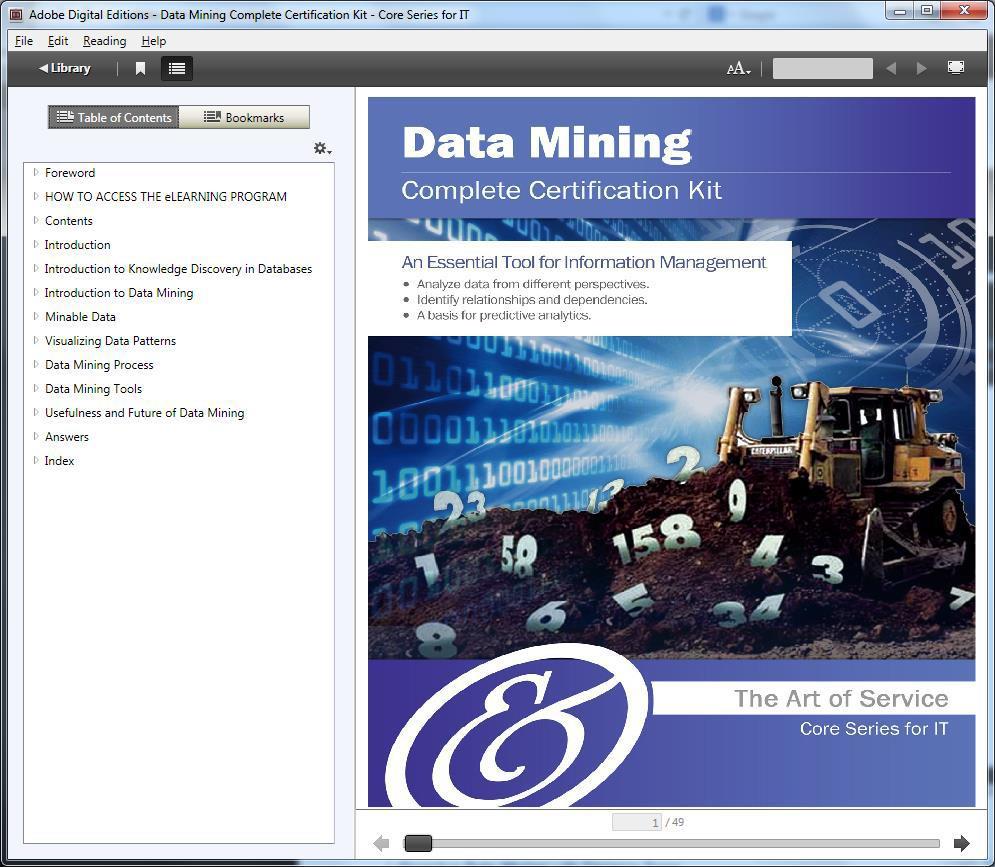Image resolution: width=995 pixels, height=867 pixels.
Task: Jump to Usefulness and Future of Data Mining
Action: [145, 413]
